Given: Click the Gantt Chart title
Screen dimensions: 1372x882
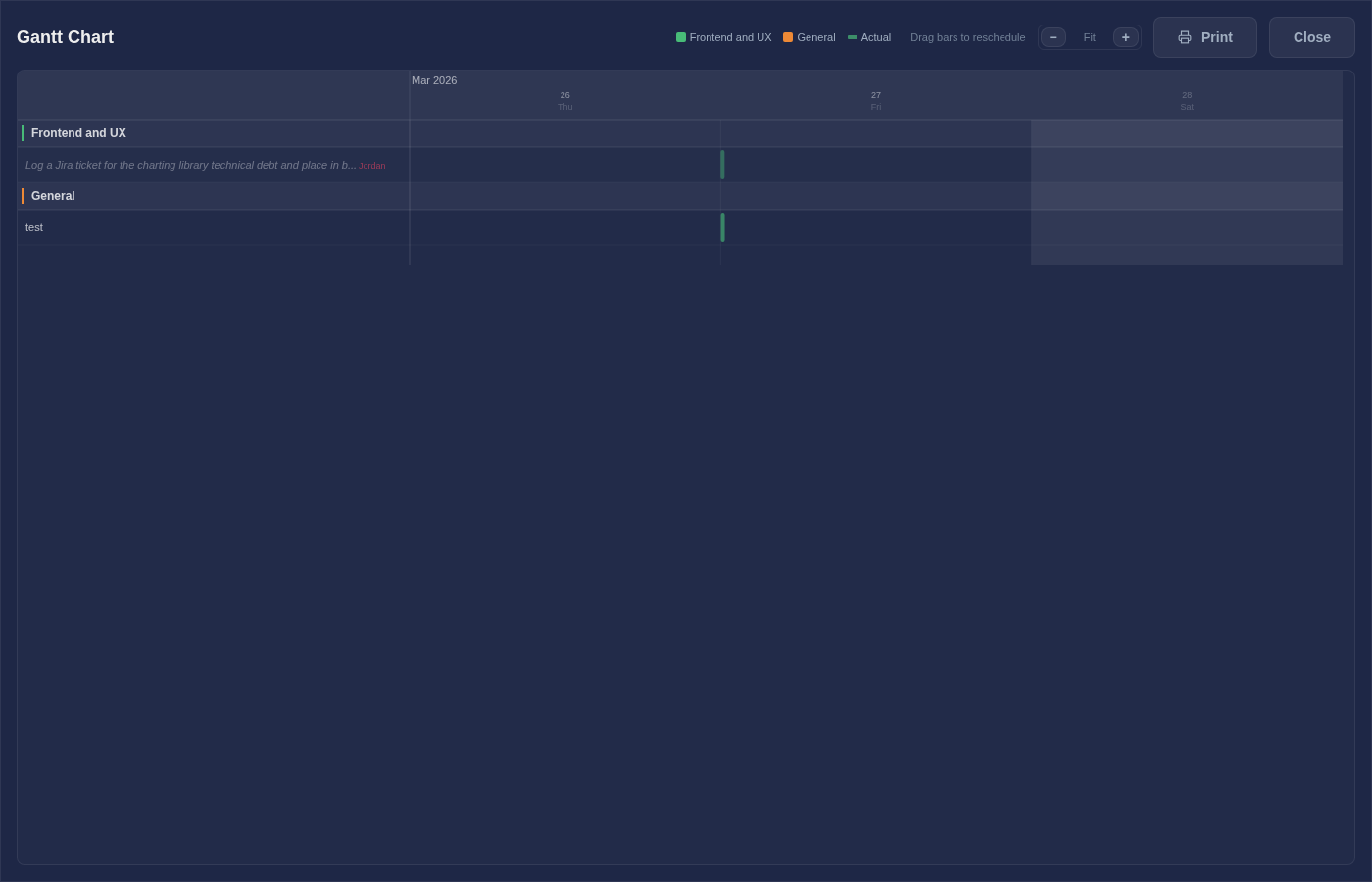Looking at the screenshot, I should [66, 37].
